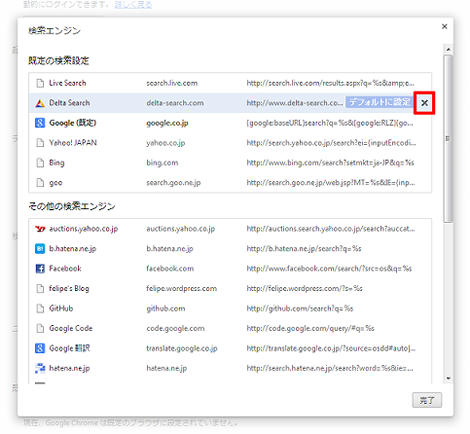Select the Facebook engine name
470x434 pixels.
(65, 268)
